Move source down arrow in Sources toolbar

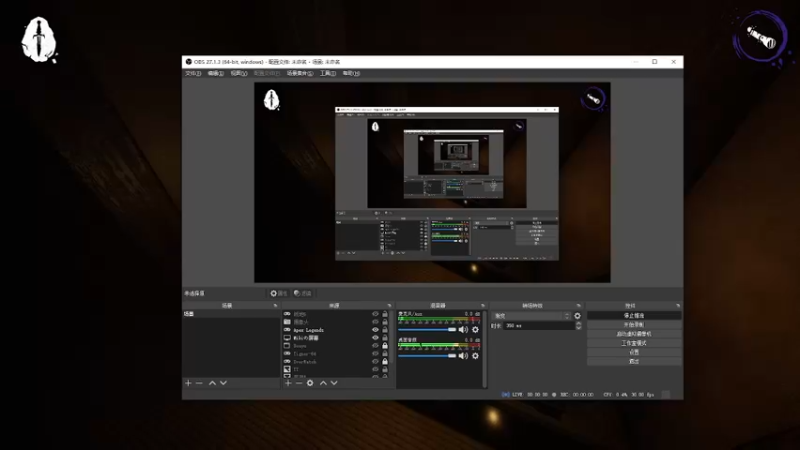[334, 383]
